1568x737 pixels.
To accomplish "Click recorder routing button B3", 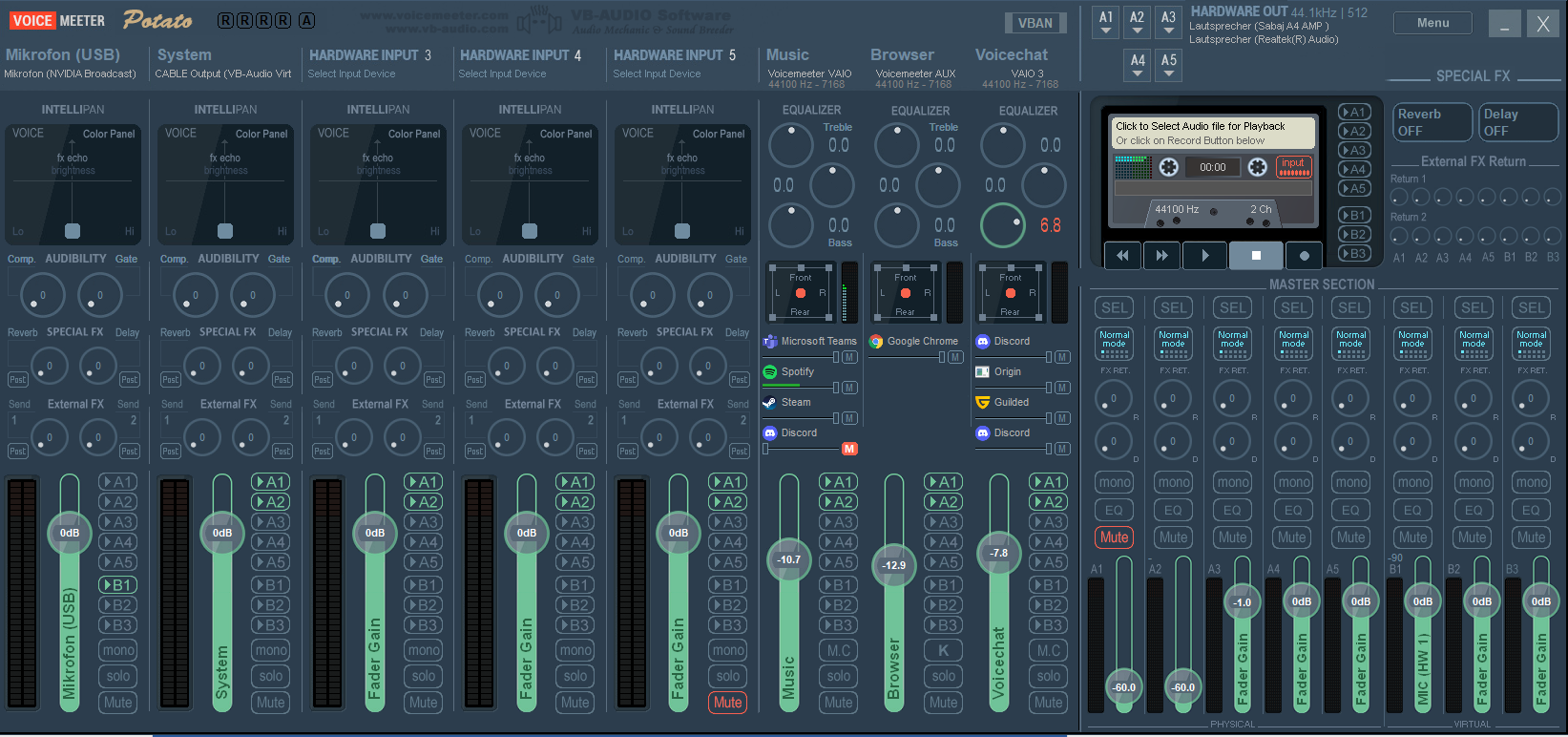I will (x=1354, y=253).
